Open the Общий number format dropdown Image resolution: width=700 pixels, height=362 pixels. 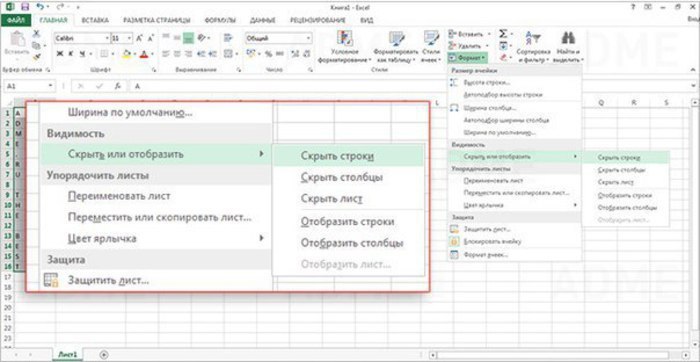308,38
